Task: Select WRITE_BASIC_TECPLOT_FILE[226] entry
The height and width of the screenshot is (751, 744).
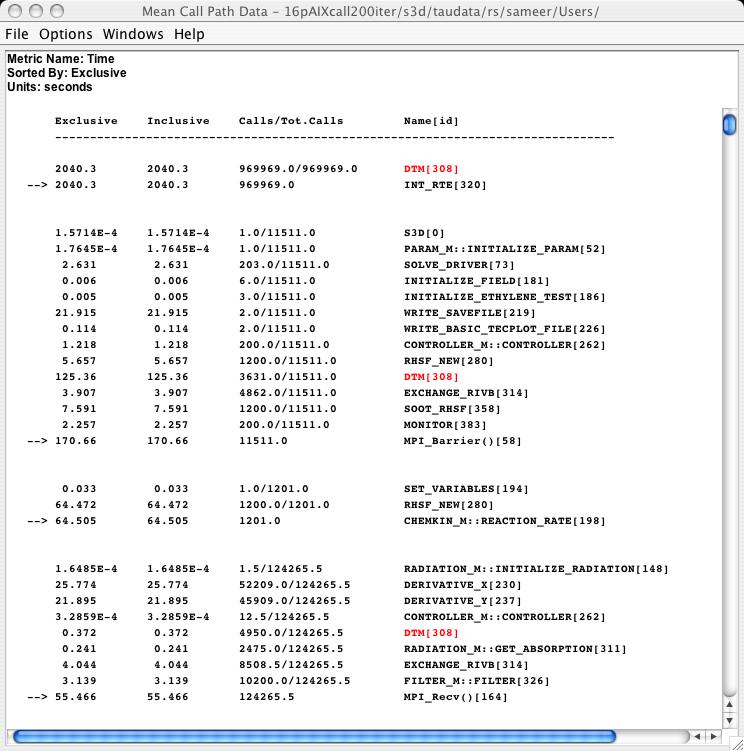Action: click(x=504, y=329)
